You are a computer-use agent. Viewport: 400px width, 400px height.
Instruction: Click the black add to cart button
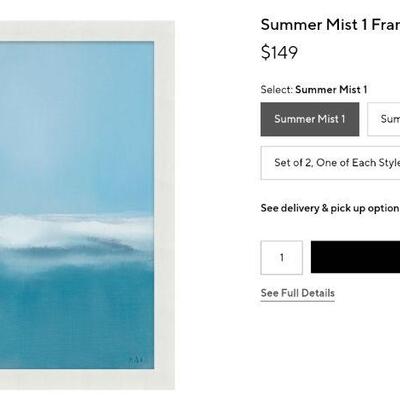coord(355,257)
